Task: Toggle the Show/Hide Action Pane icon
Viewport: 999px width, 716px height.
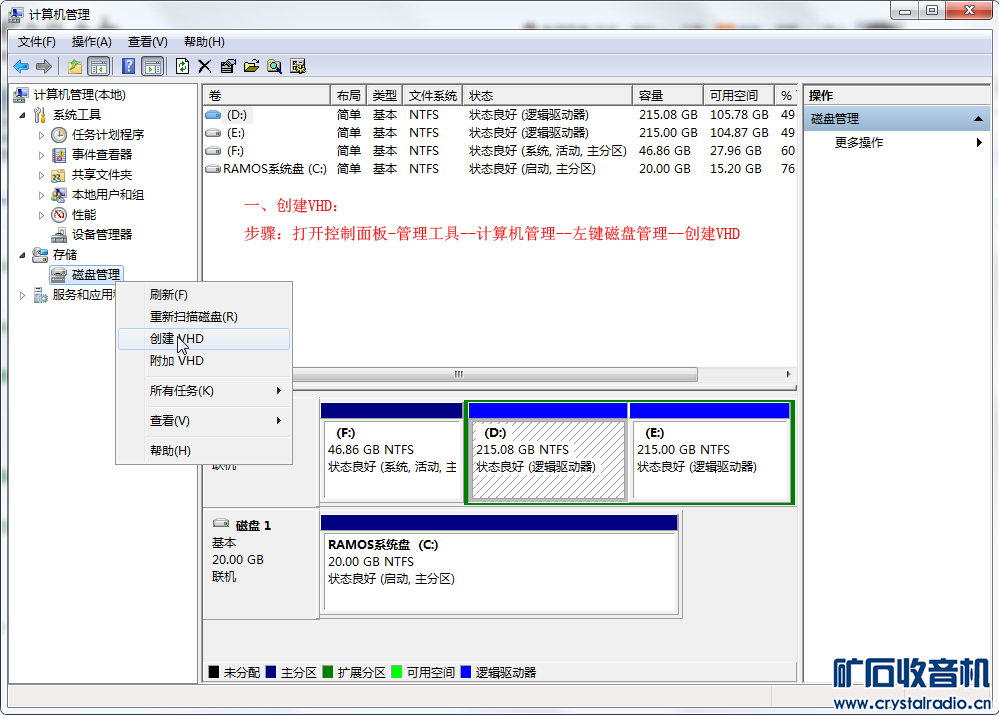Action: coord(153,66)
